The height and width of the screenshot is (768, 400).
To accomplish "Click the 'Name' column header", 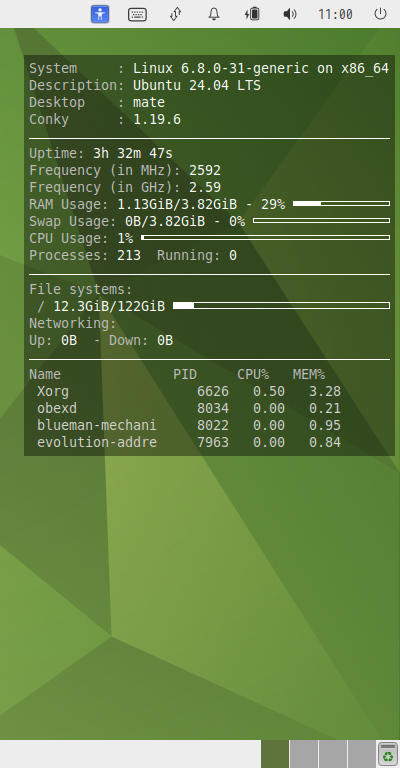I will (45, 375).
